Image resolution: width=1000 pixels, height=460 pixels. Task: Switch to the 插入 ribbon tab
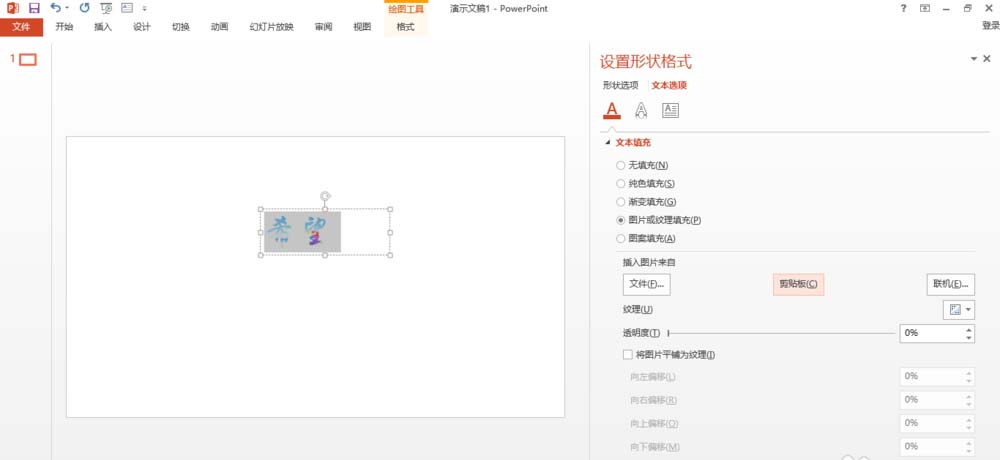coord(103,27)
